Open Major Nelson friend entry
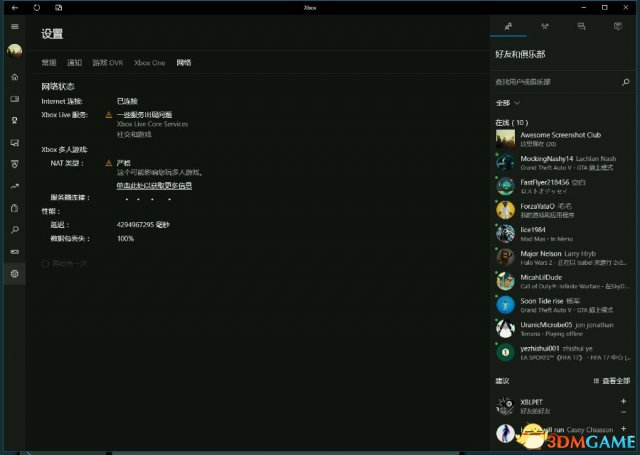 click(x=563, y=257)
